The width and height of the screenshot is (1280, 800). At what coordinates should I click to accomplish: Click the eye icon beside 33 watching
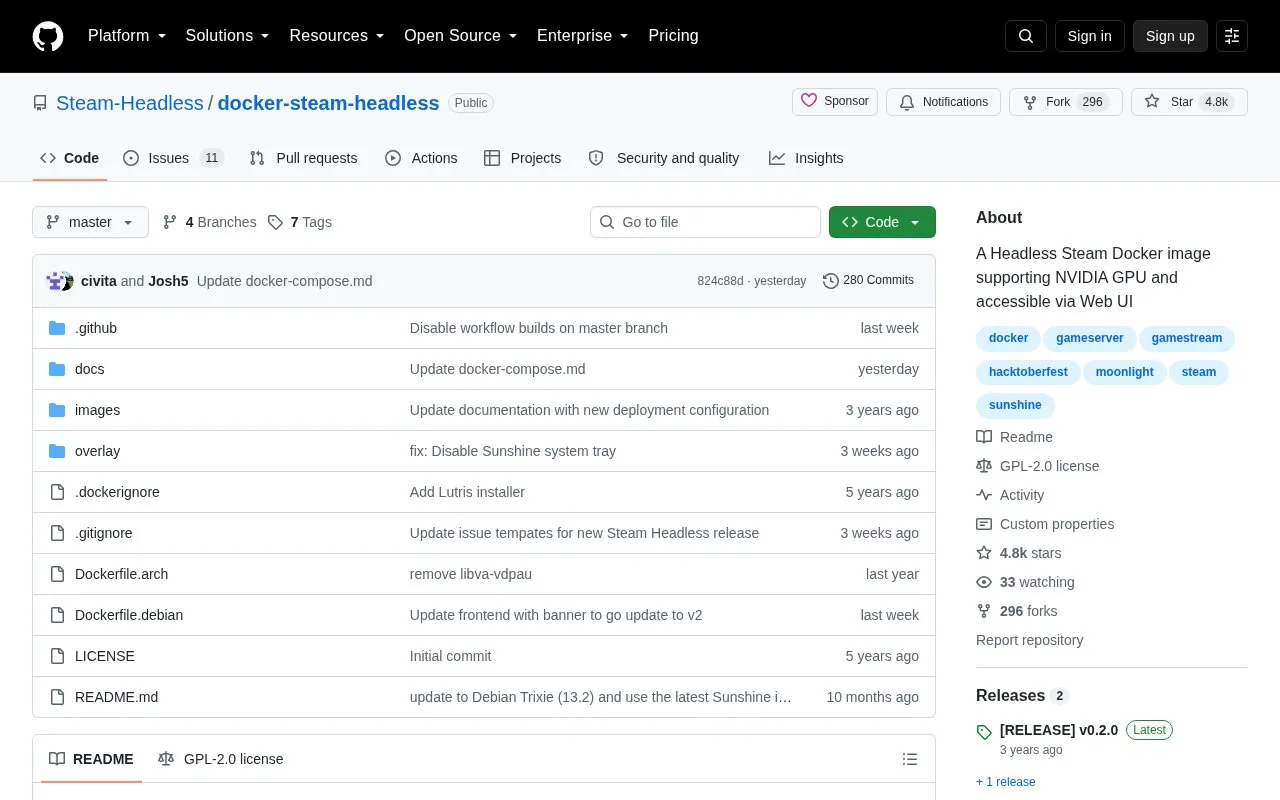point(984,582)
